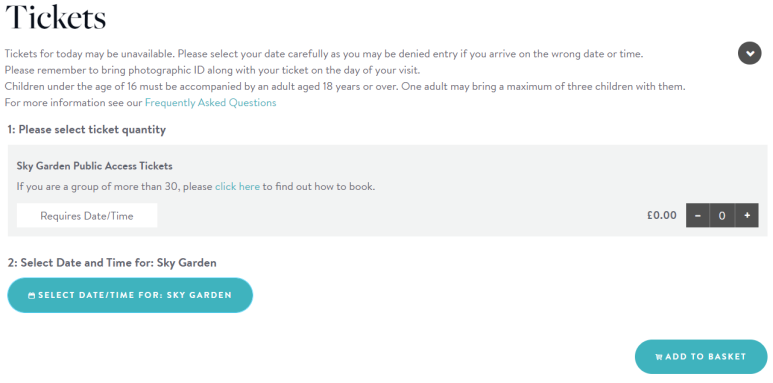Viewport: 773px width, 383px height.
Task: Open the Frequently Asked Questions link
Action: 211,103
